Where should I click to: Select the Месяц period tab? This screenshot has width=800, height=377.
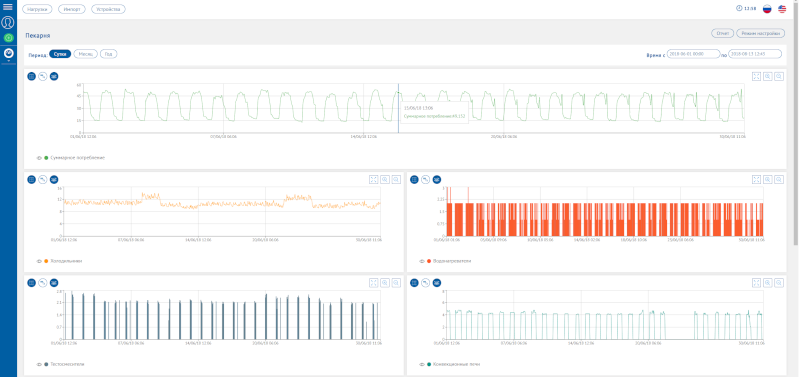(86, 54)
